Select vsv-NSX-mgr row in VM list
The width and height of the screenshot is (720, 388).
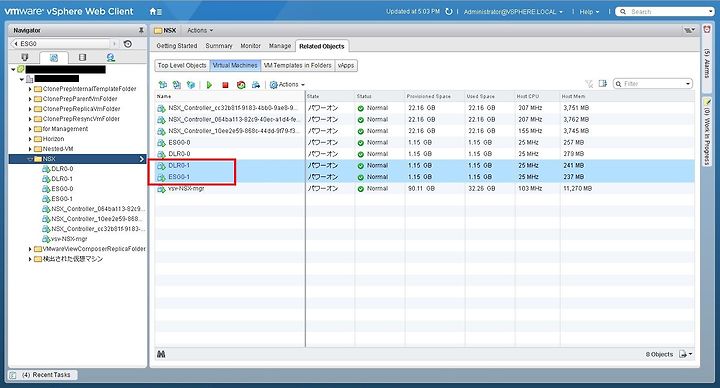pos(424,188)
